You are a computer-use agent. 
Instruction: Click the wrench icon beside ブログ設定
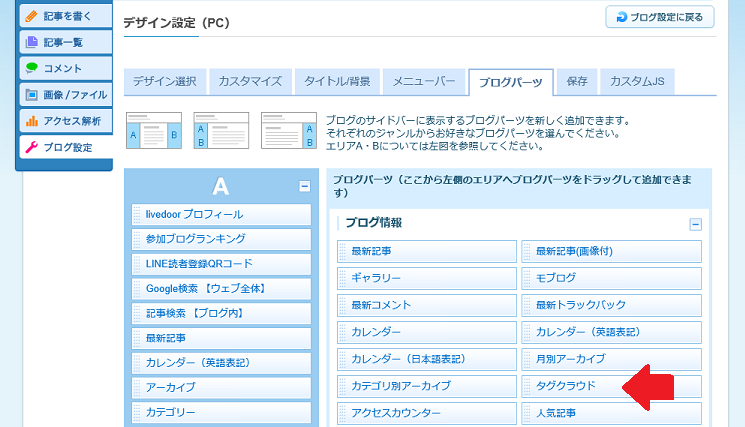31,147
